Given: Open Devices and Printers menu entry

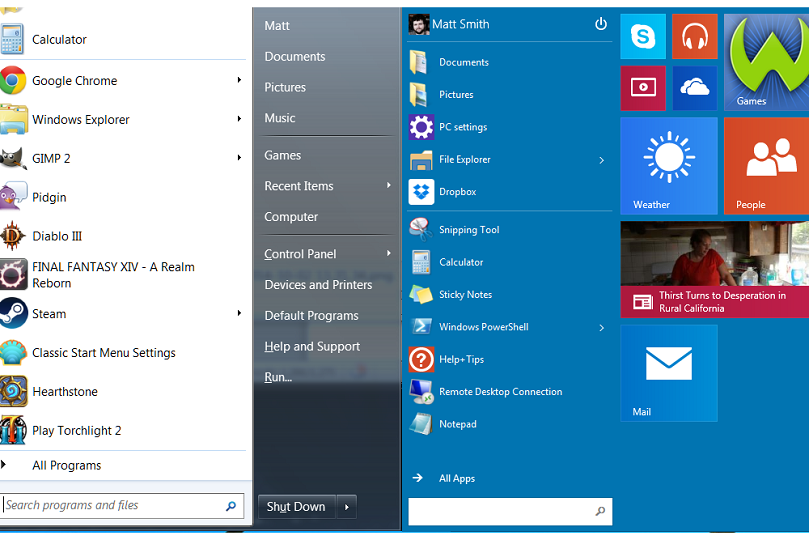Looking at the screenshot, I should (318, 285).
